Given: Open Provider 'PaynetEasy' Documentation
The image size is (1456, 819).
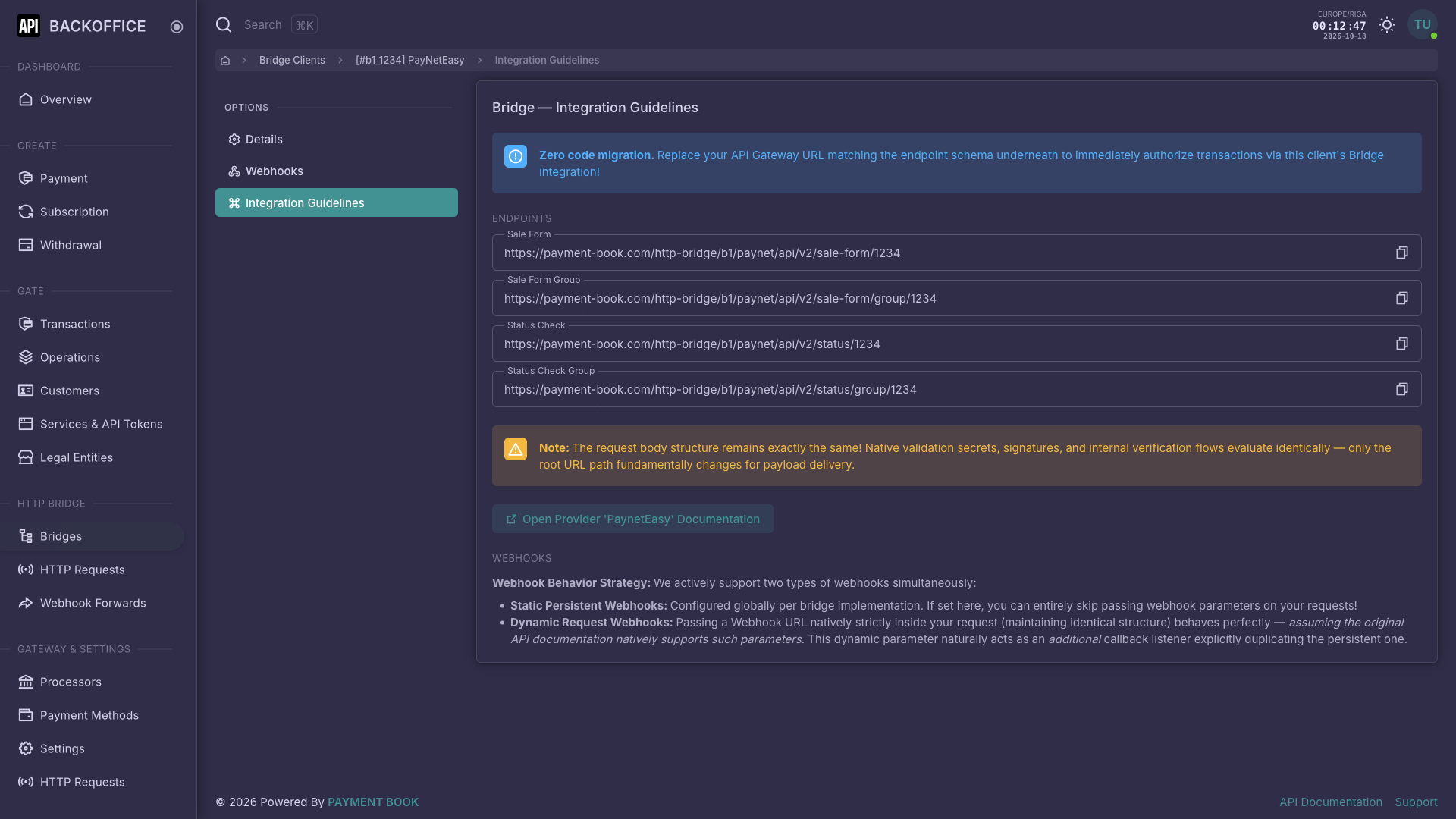Looking at the screenshot, I should tap(632, 519).
